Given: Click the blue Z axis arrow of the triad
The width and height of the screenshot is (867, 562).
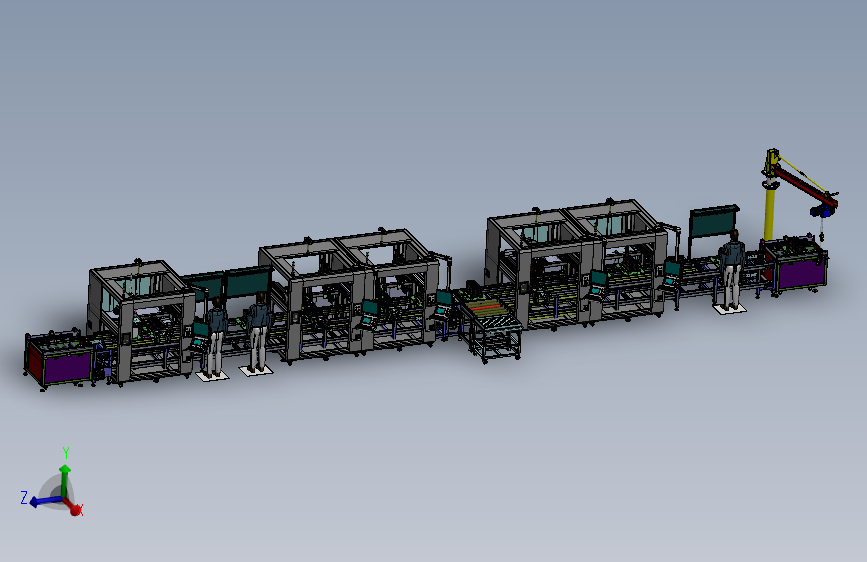Looking at the screenshot, I should click(45, 501).
